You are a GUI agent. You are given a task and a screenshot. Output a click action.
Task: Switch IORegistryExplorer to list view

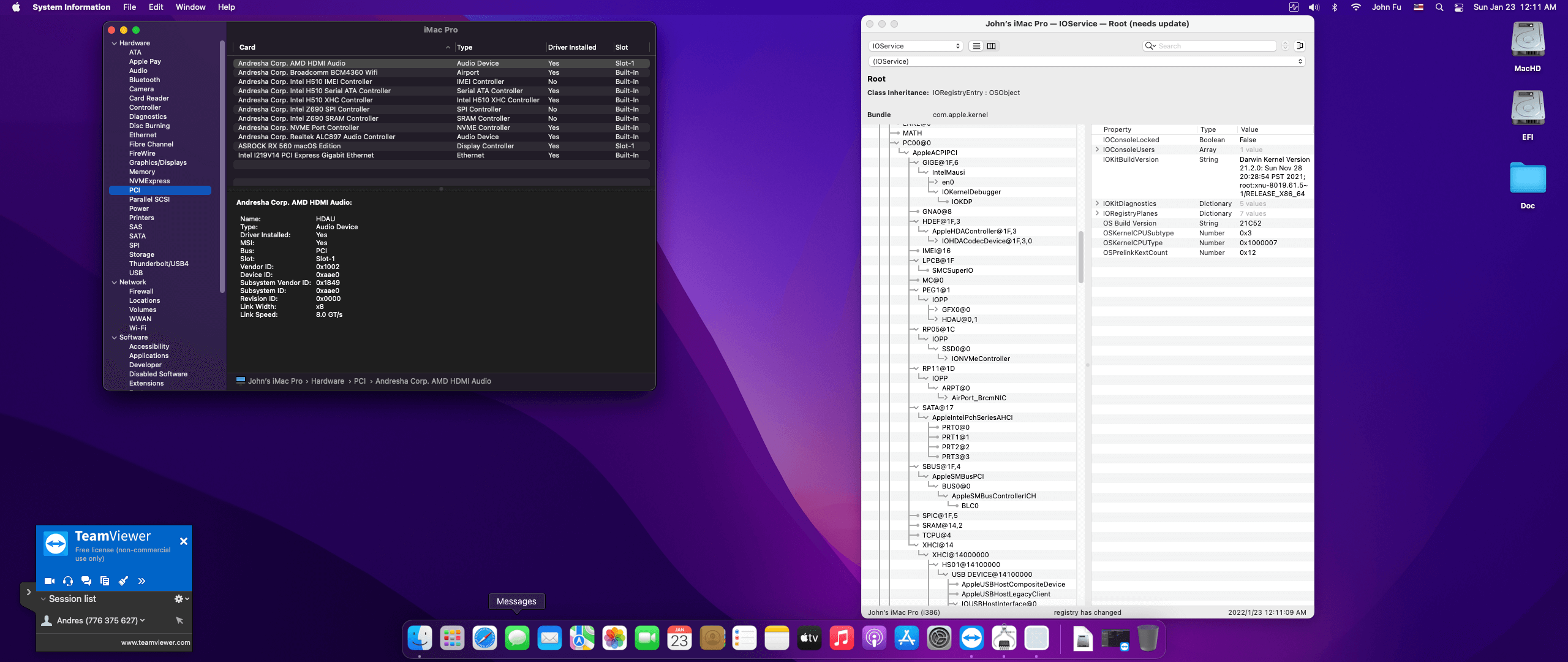click(x=977, y=46)
